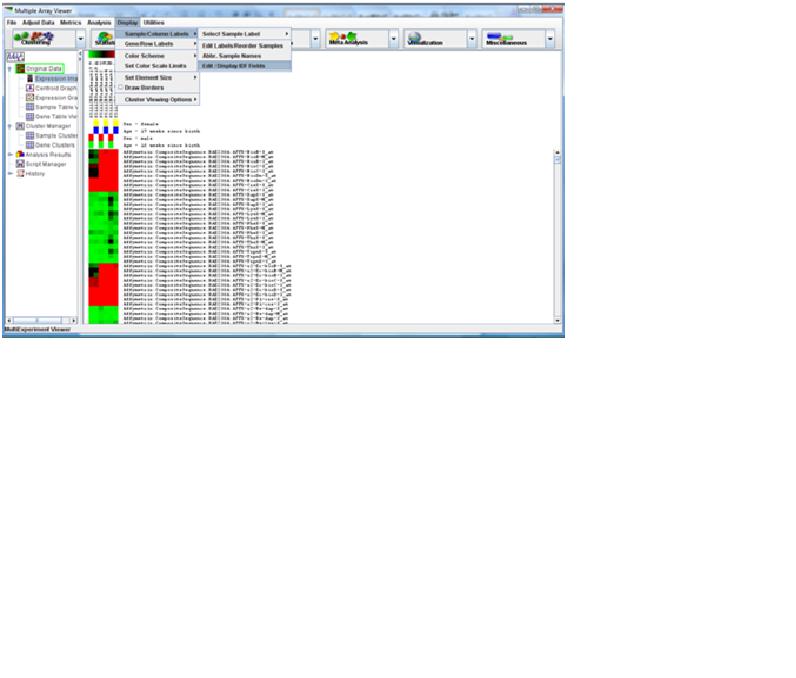Open the Script Manager node icon

[19, 163]
